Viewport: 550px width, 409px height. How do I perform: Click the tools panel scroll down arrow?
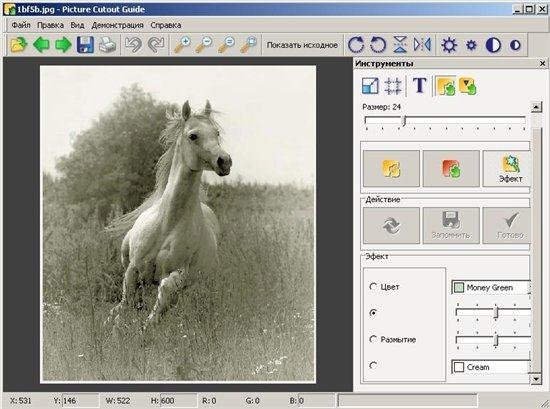(536, 378)
